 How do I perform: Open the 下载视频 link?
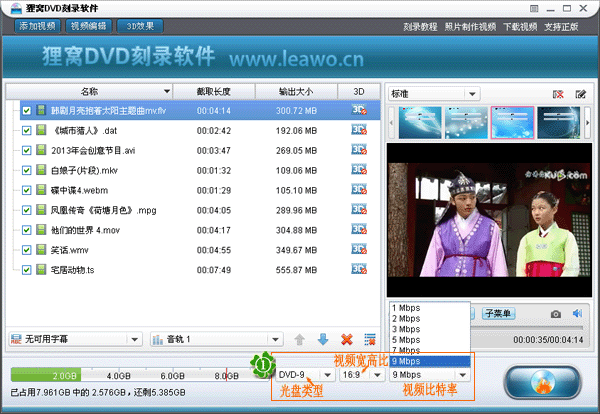click(520, 27)
